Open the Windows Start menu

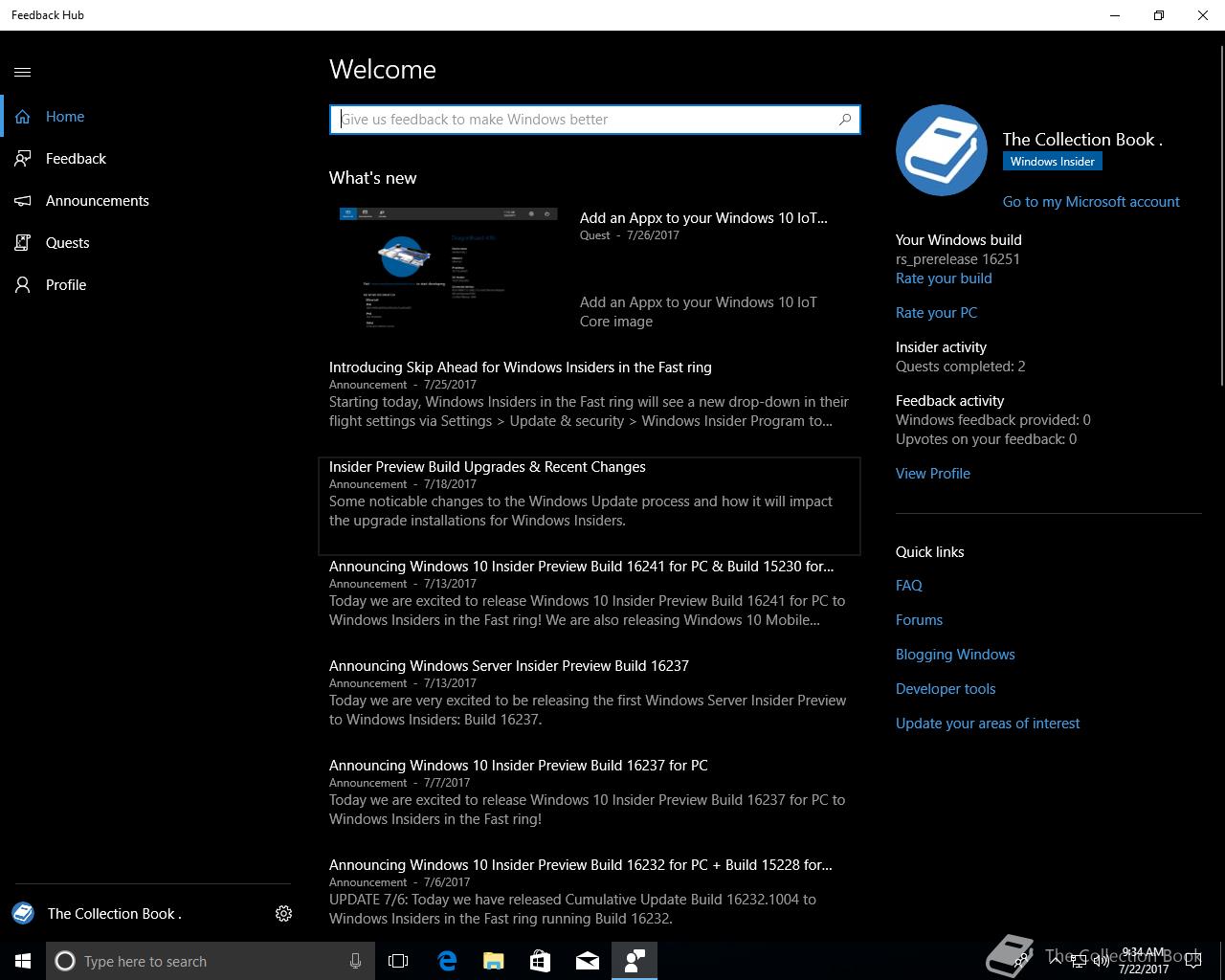[23, 961]
